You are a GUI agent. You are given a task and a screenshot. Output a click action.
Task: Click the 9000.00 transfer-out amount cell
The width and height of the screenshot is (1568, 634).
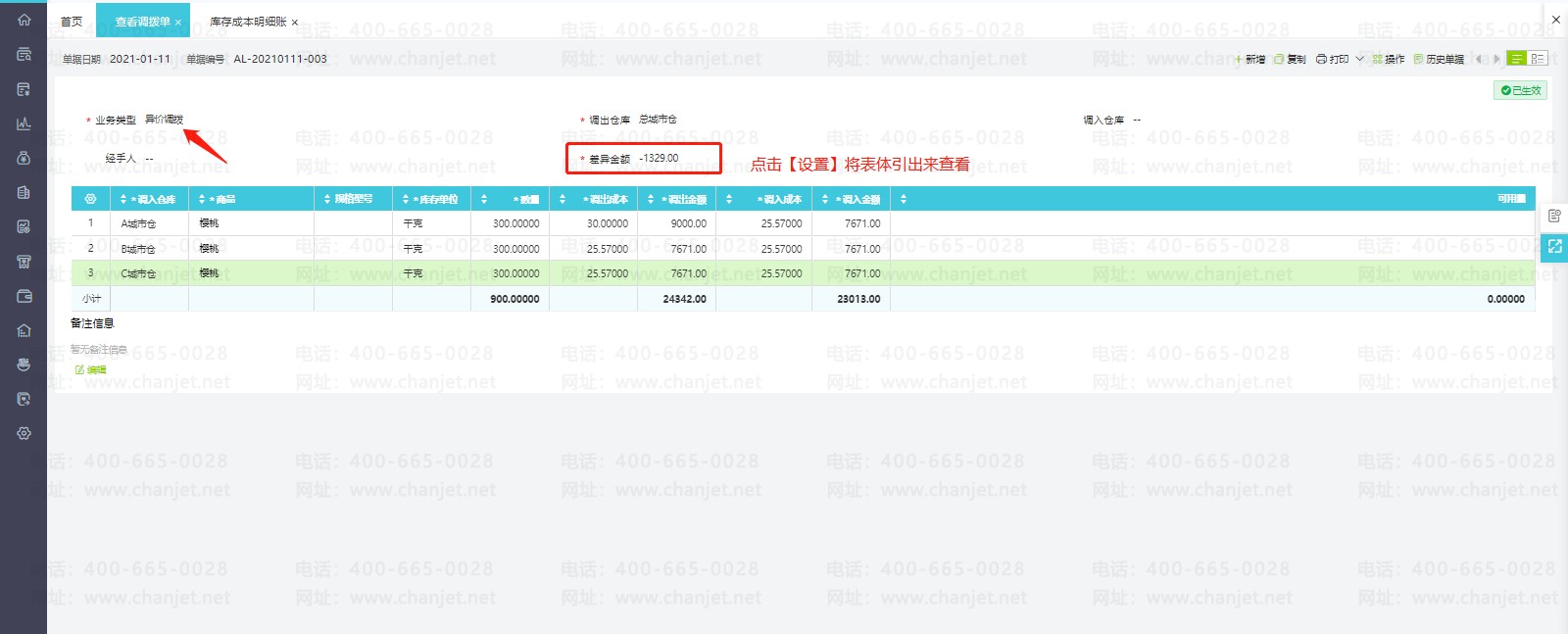pyautogui.click(x=676, y=223)
